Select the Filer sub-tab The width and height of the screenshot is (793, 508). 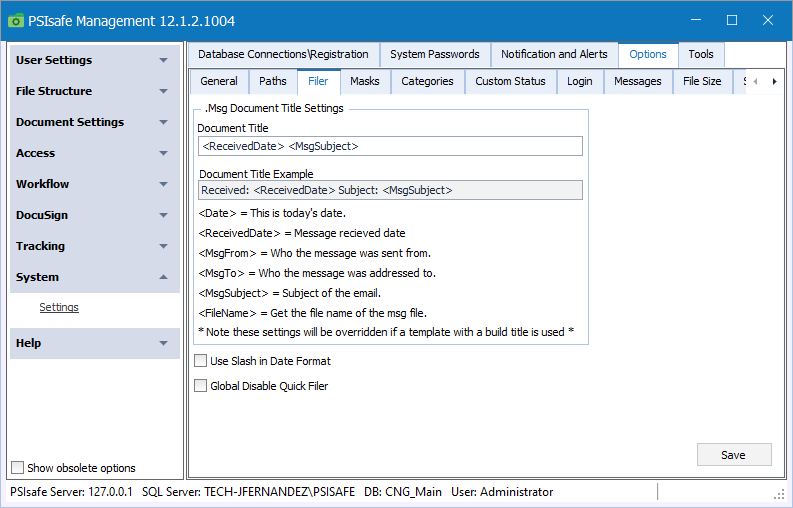[x=319, y=81]
